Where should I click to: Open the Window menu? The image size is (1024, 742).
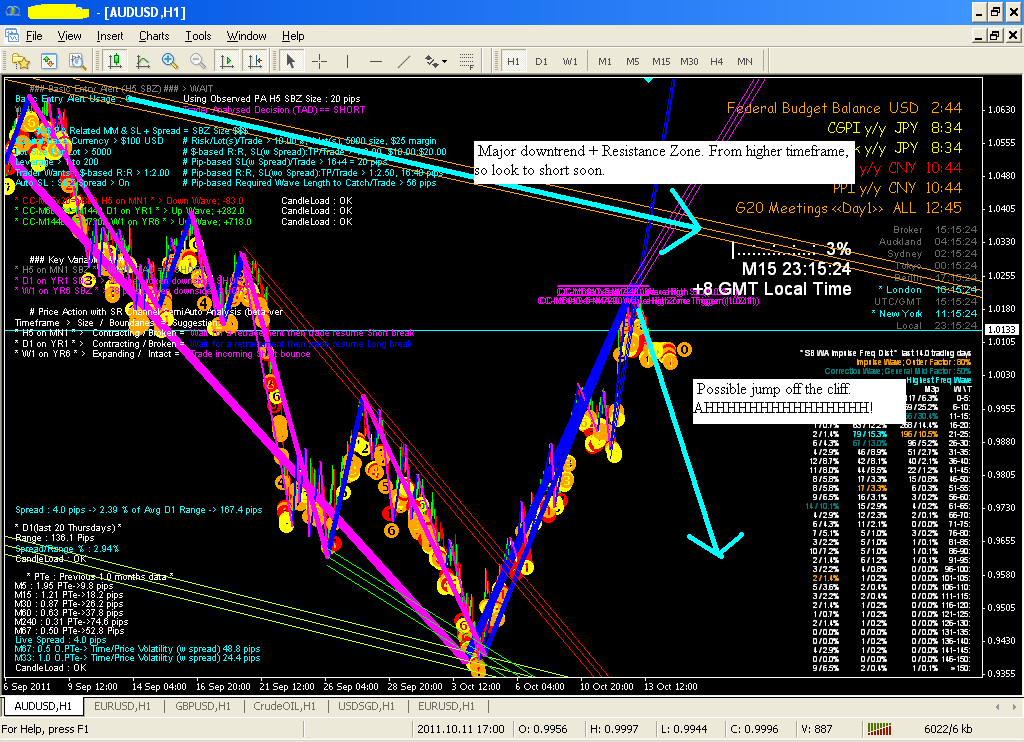point(246,36)
